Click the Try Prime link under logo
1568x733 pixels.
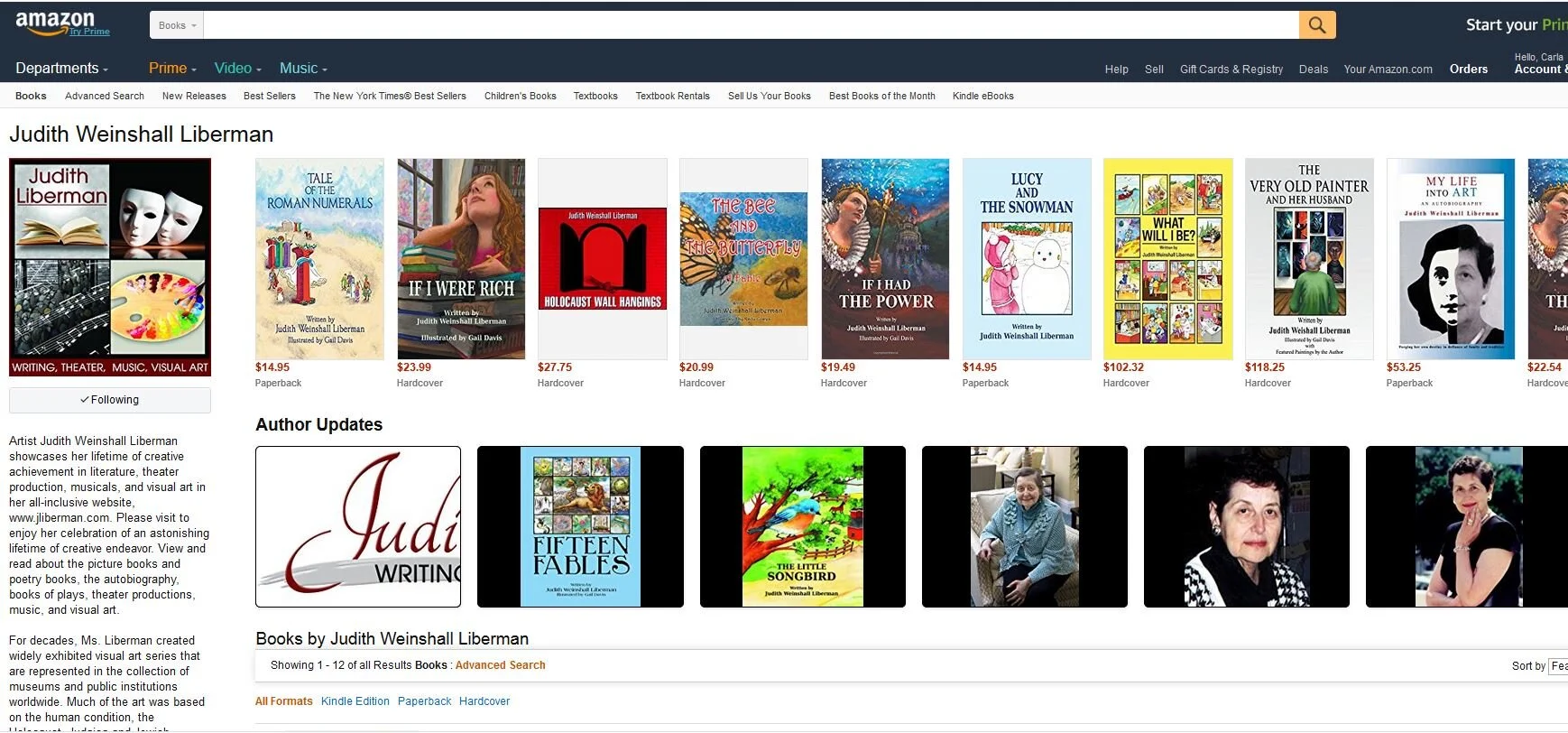point(90,32)
